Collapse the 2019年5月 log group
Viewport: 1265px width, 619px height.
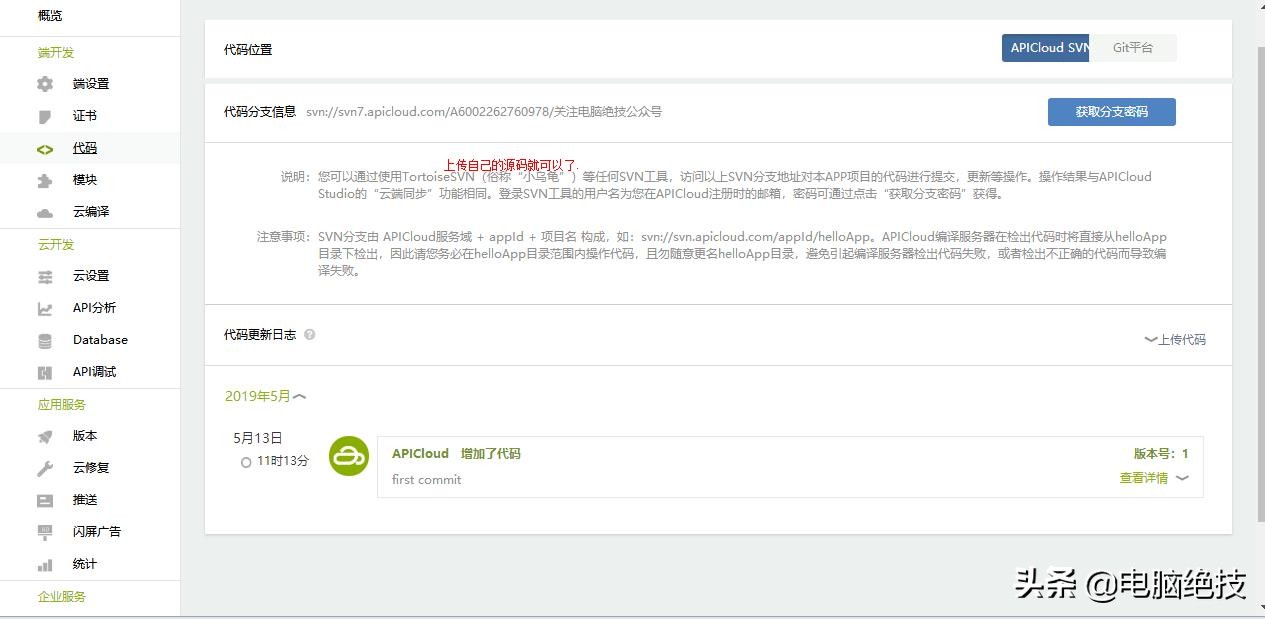click(x=265, y=396)
